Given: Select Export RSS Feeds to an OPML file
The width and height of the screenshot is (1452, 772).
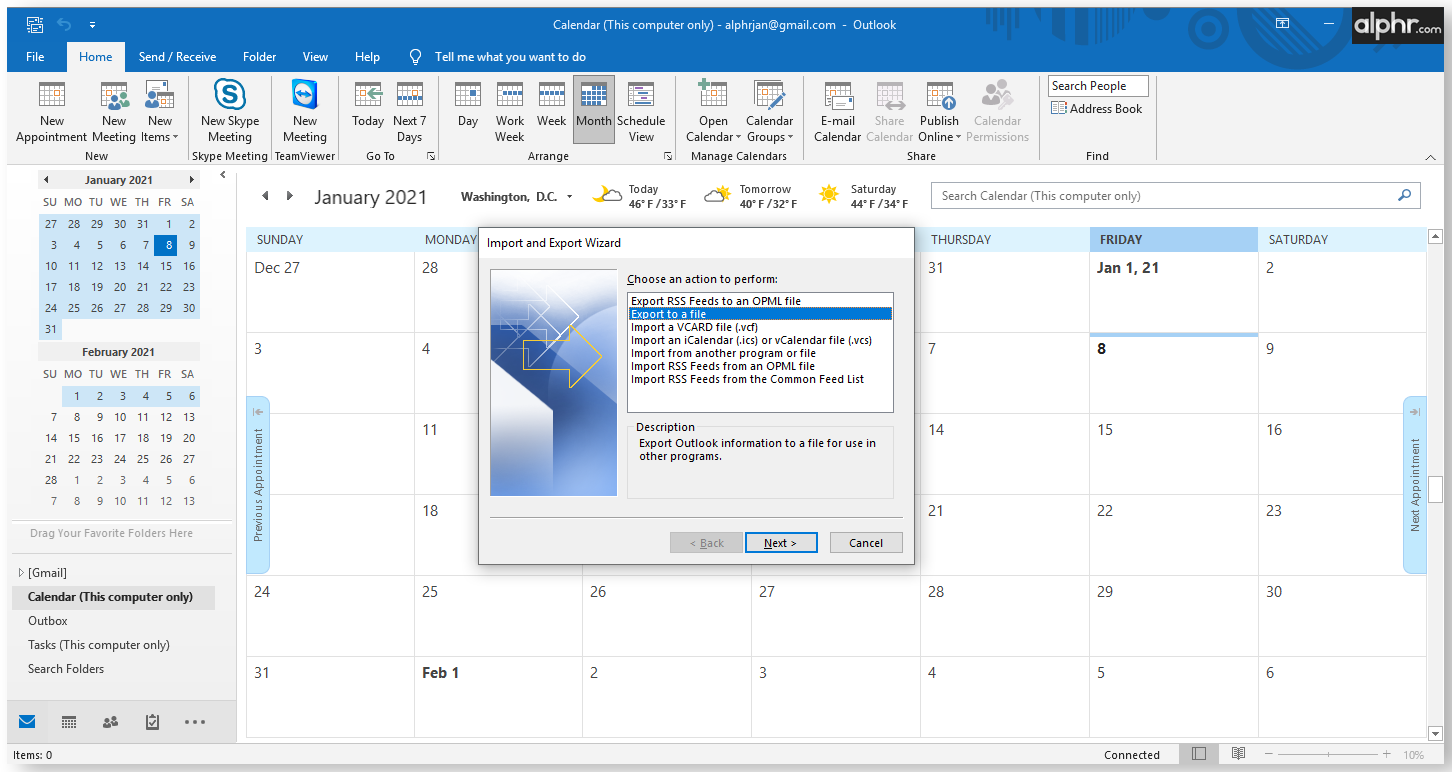Looking at the screenshot, I should tap(716, 301).
